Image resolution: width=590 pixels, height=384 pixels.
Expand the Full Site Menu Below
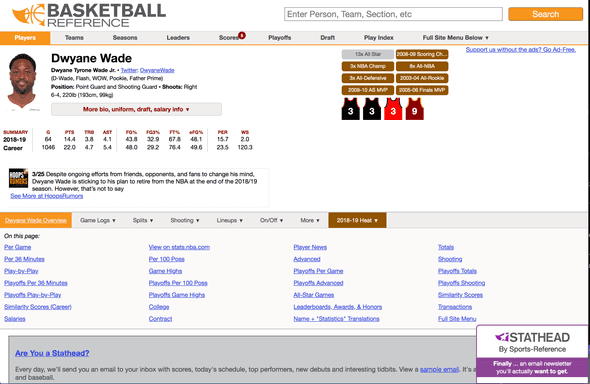click(455, 38)
